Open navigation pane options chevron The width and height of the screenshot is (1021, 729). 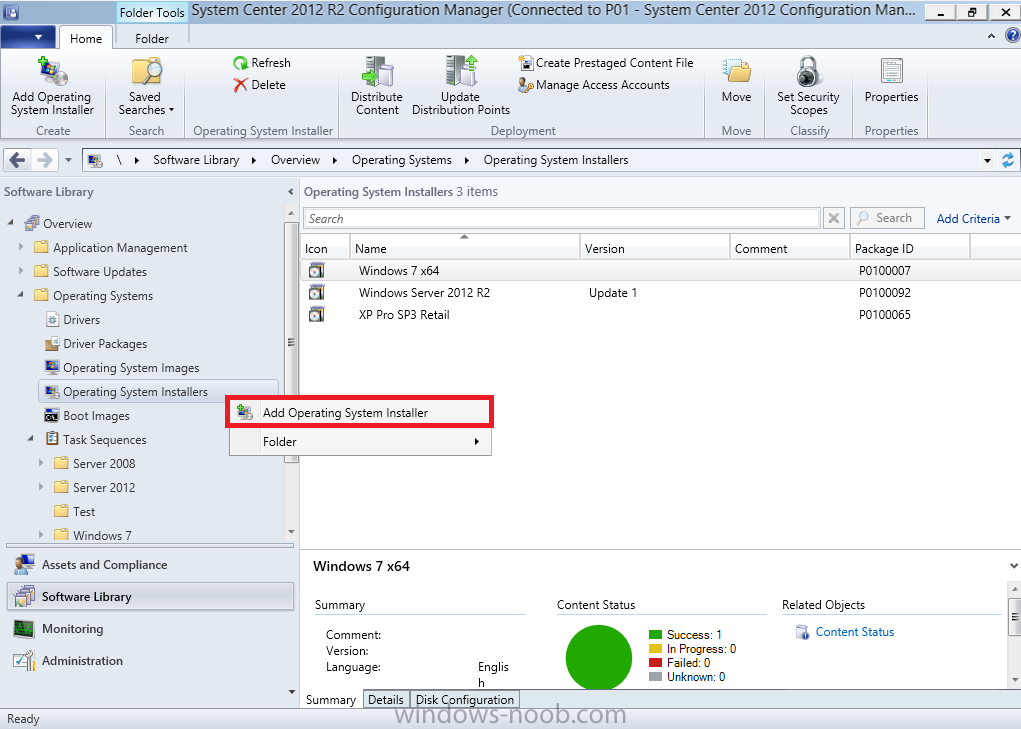pyautogui.click(x=291, y=692)
